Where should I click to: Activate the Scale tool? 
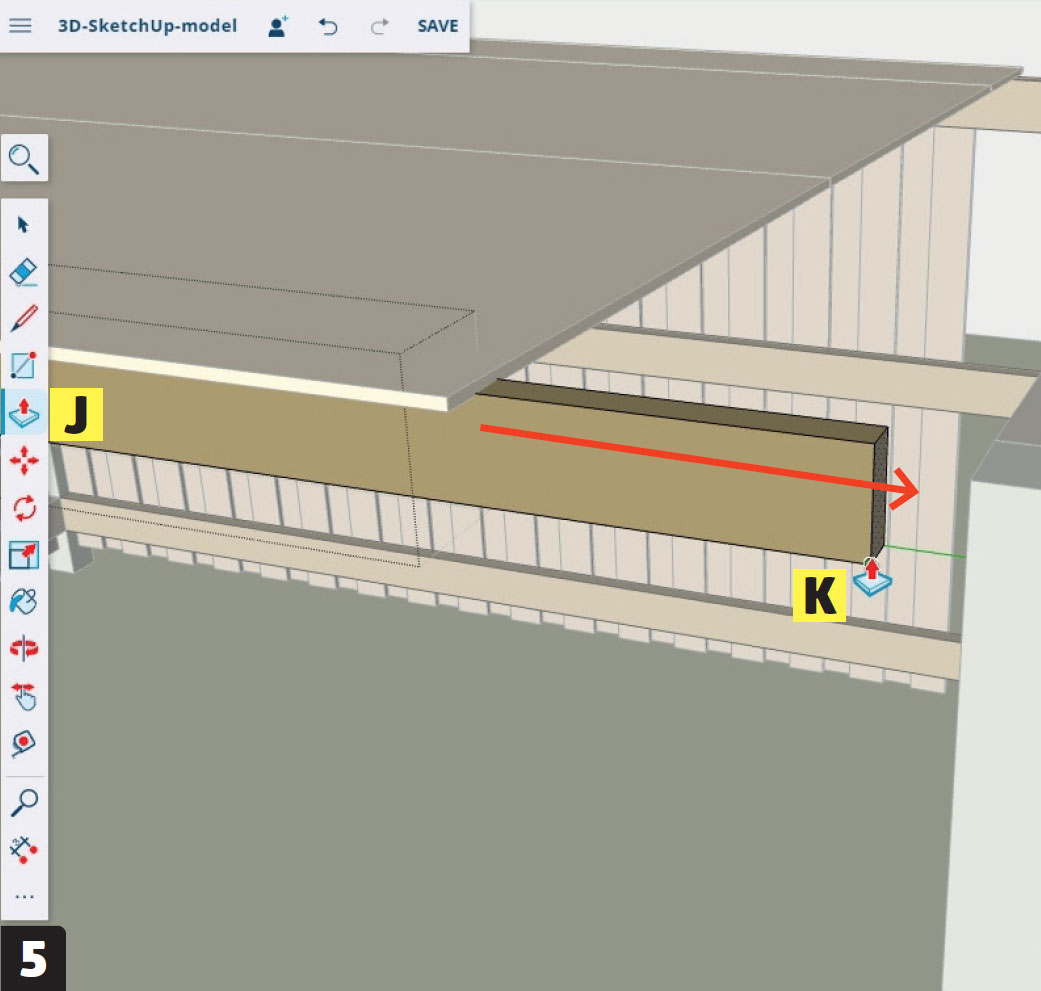click(x=24, y=554)
